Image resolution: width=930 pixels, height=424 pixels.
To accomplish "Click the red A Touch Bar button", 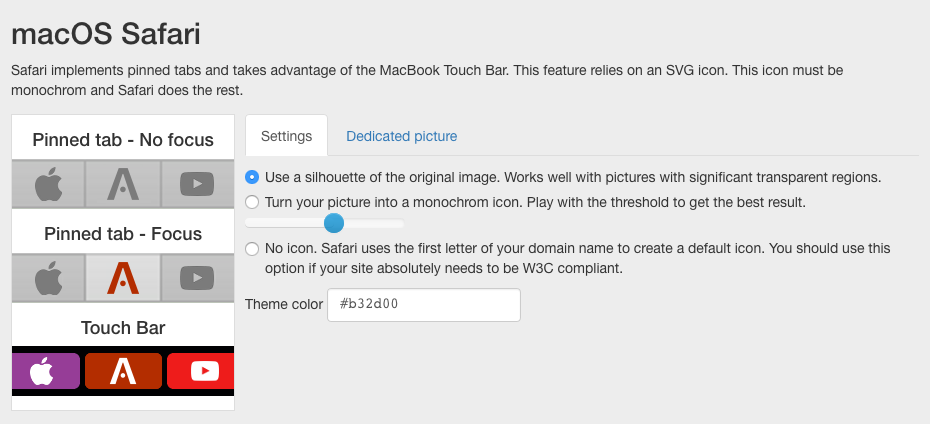I will click(123, 371).
